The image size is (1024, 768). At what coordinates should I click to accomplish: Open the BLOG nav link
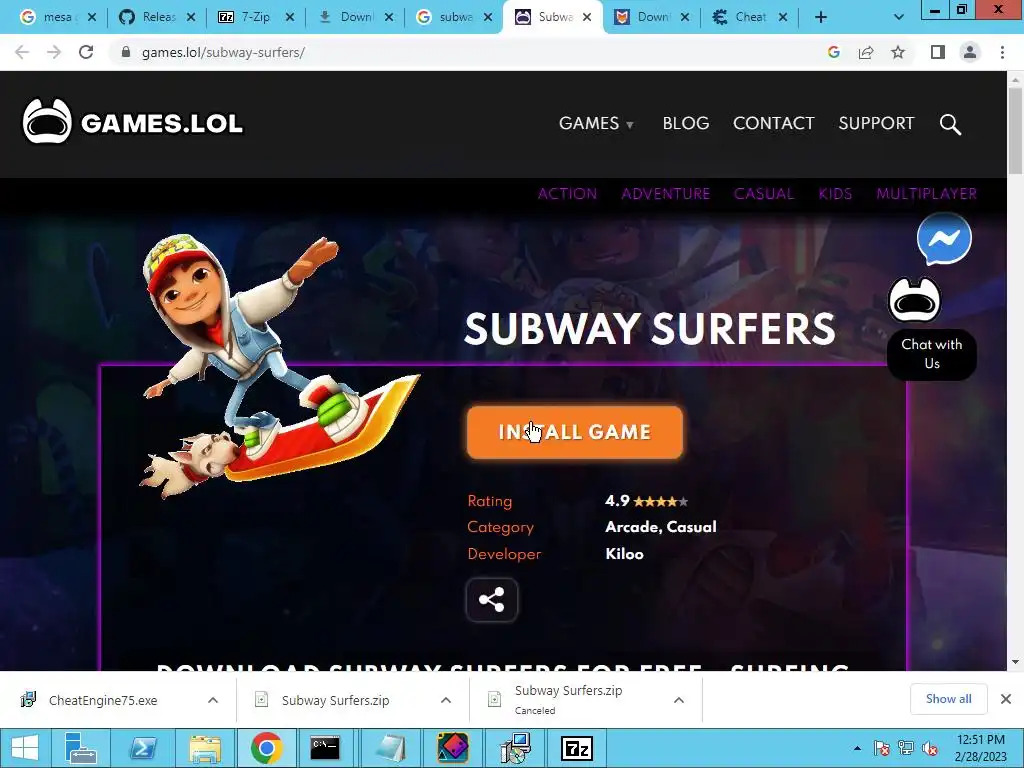(686, 123)
